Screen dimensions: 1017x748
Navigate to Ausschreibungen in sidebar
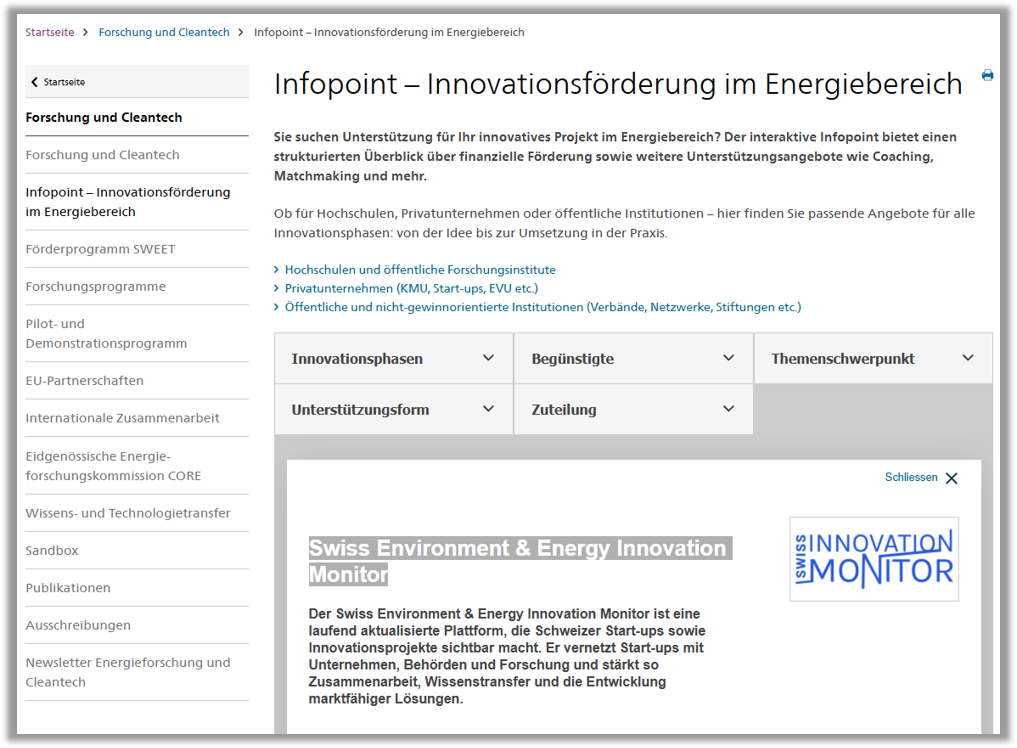[x=78, y=625]
